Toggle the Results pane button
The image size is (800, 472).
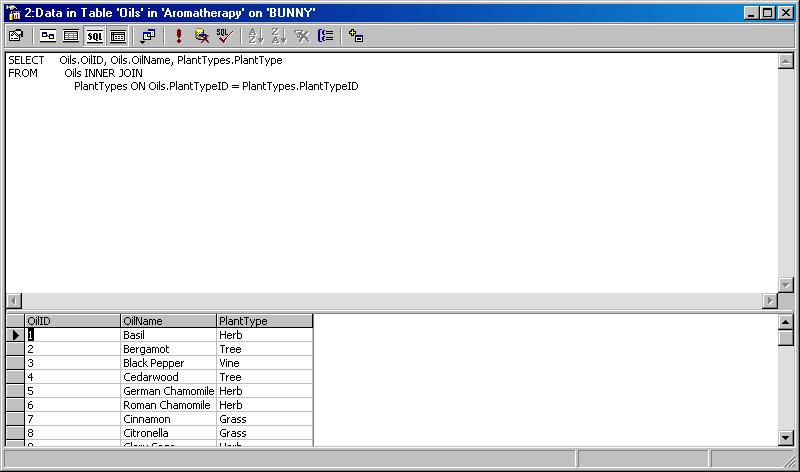click(118, 36)
